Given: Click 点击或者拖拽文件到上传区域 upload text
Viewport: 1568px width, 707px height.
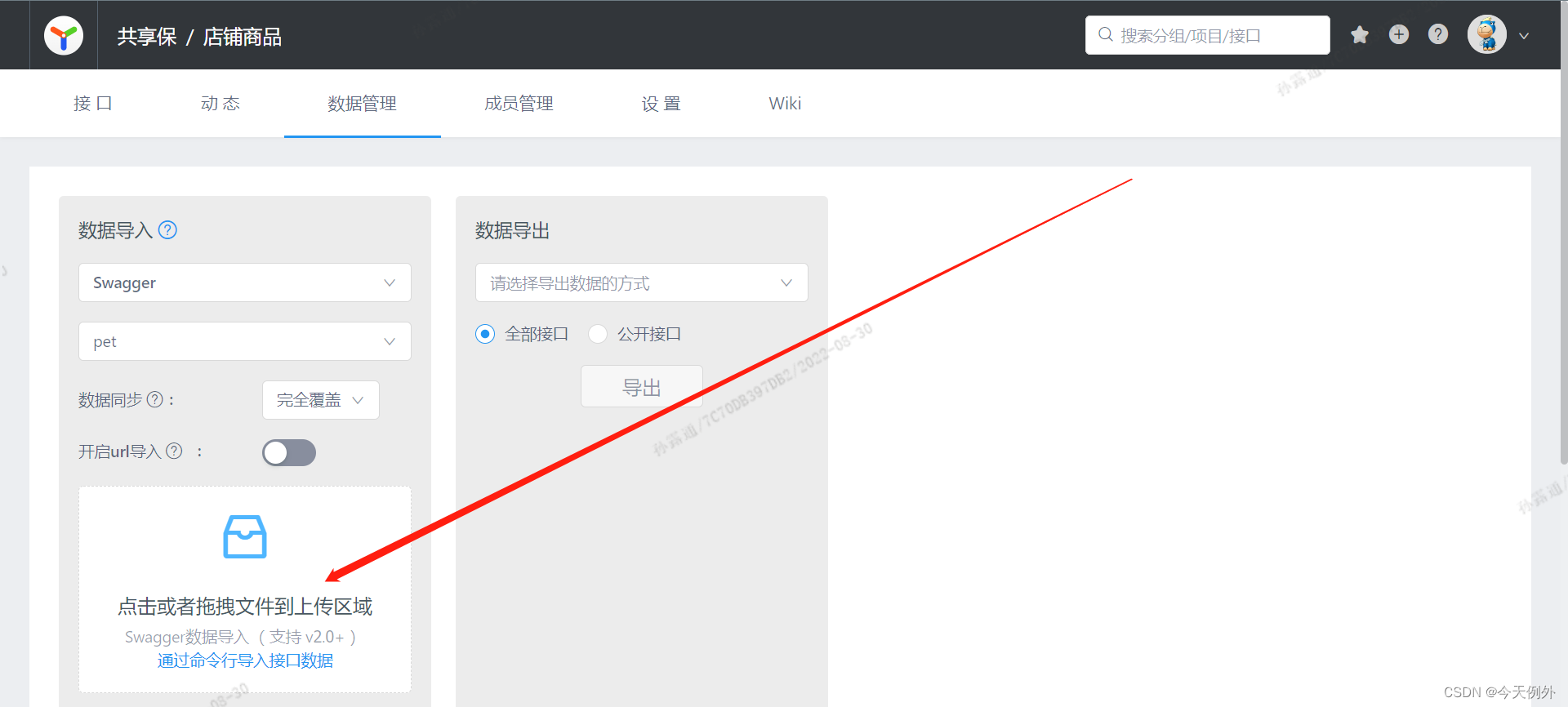Looking at the screenshot, I should coord(245,607).
